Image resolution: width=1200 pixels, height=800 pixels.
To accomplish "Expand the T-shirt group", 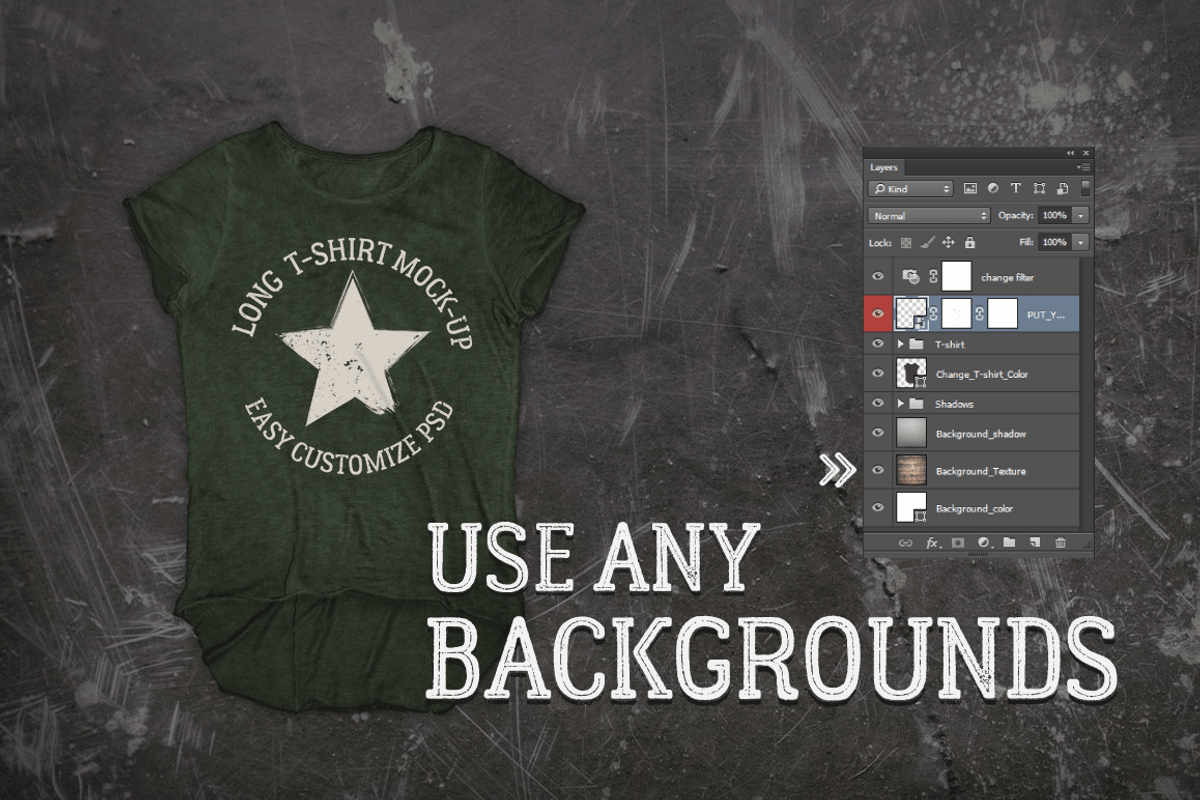I will [x=900, y=343].
